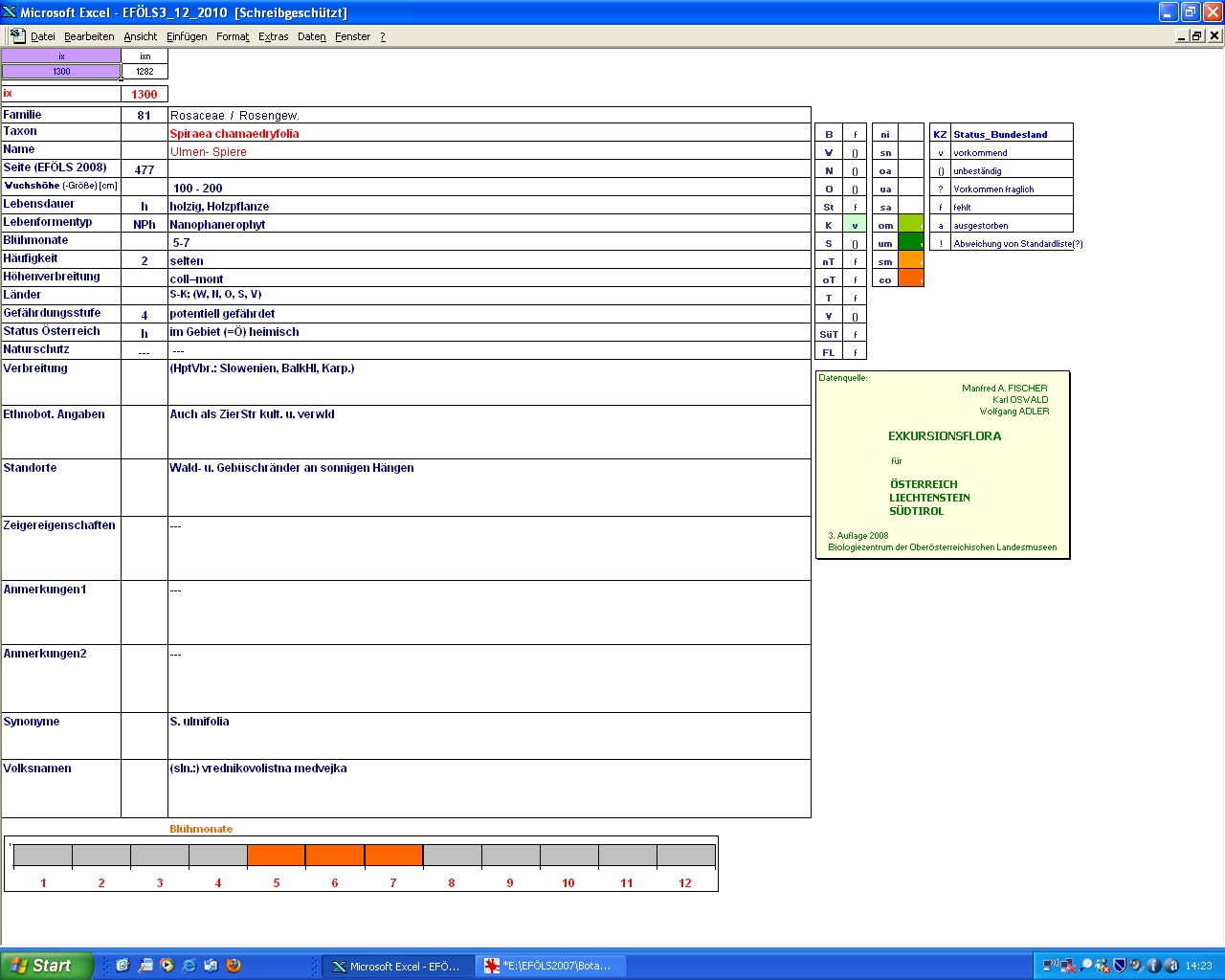Open the Ansicht menu
Image resolution: width=1225 pixels, height=980 pixels.
coord(140,36)
